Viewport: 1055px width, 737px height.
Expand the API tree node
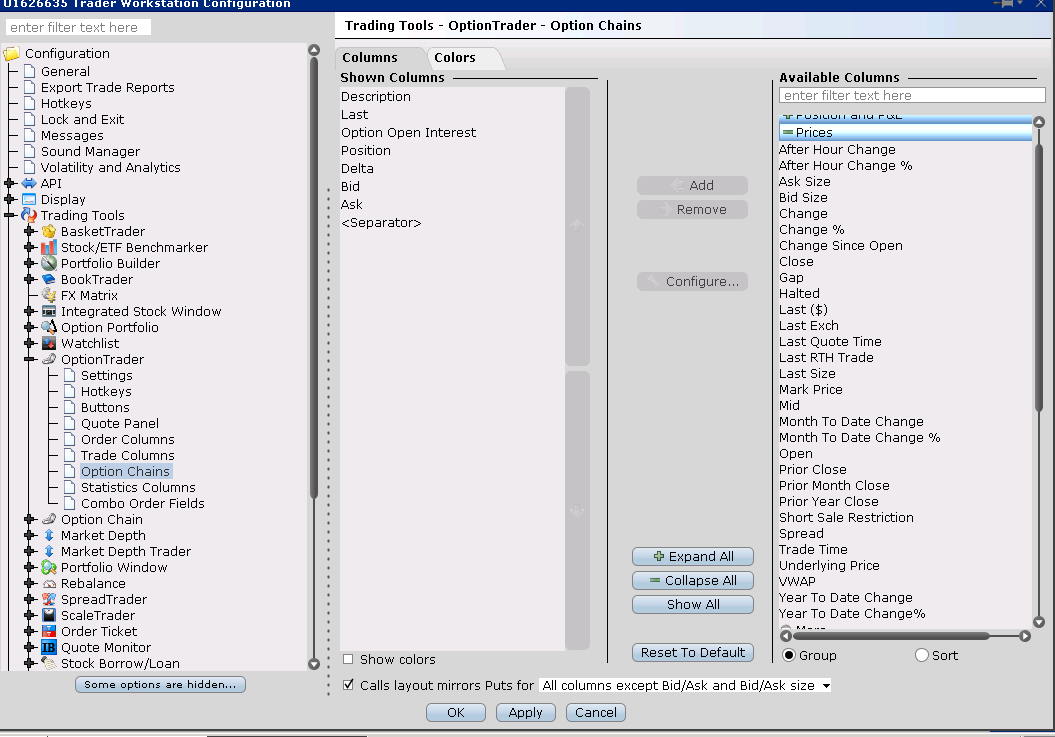tap(10, 183)
